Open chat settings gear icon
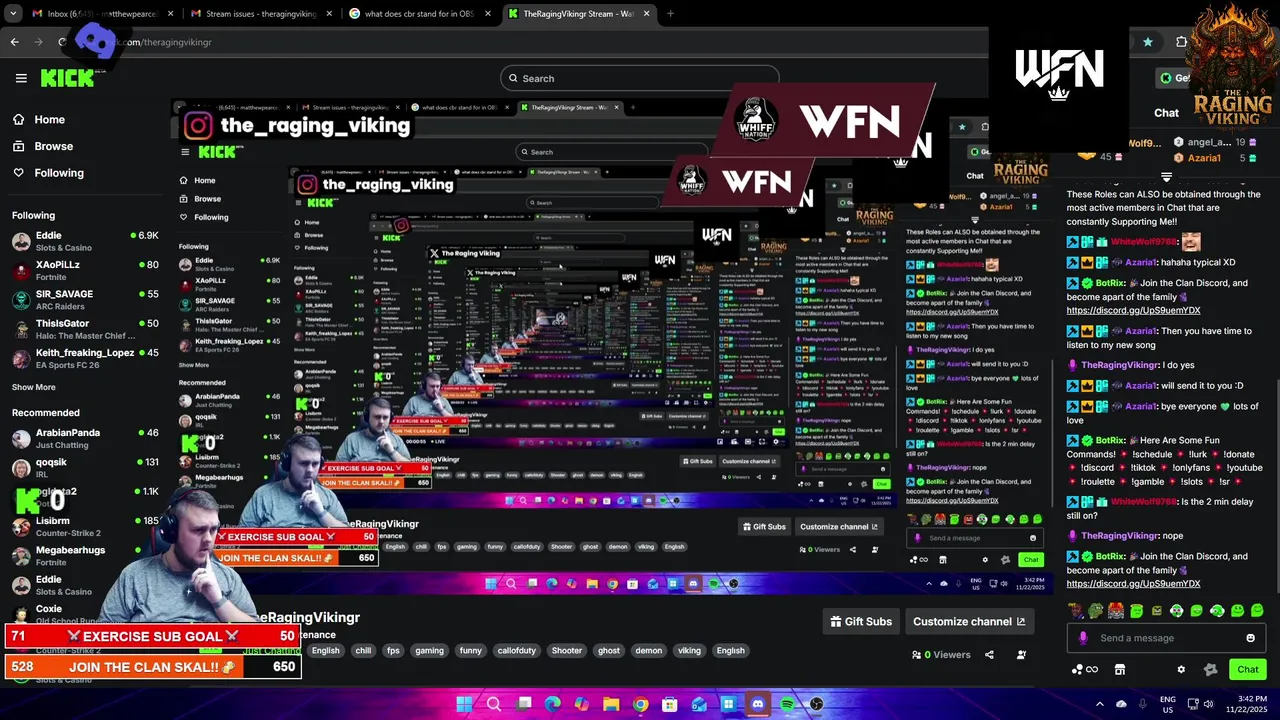1280x720 pixels. [x=1181, y=669]
